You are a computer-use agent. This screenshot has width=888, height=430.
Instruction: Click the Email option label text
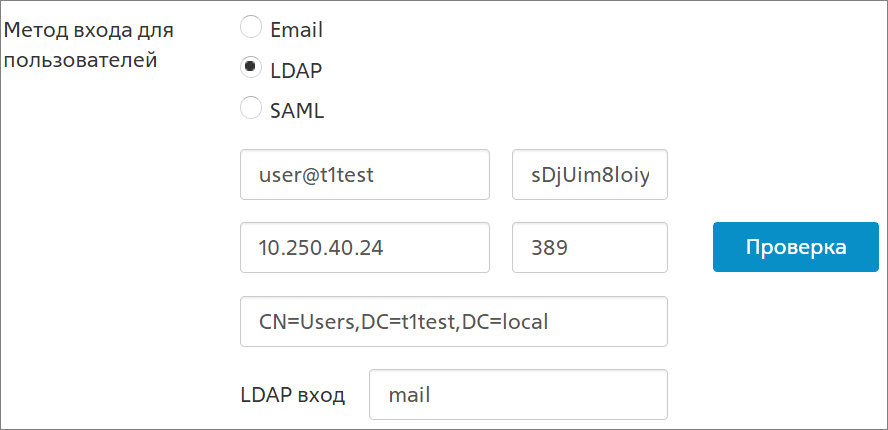pos(297,30)
